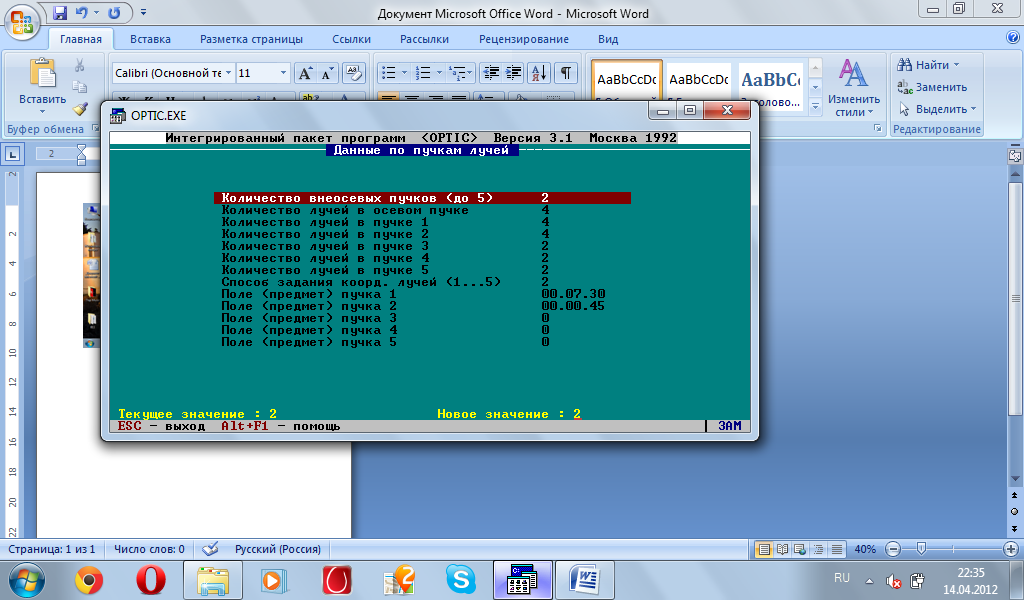Image resolution: width=1024 pixels, height=600 pixels.
Task: Click the Найти (Find) button
Action: [923, 65]
